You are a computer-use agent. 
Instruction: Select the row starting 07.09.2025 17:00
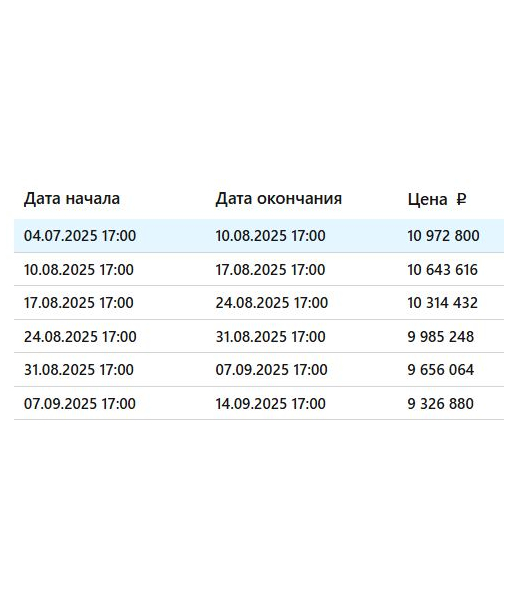259,403
